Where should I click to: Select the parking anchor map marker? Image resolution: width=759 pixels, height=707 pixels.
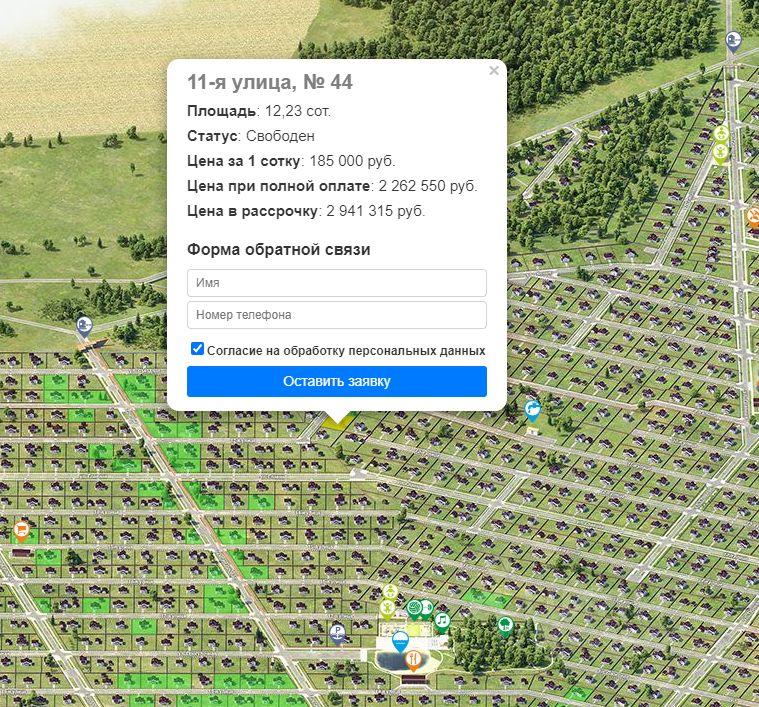337,633
